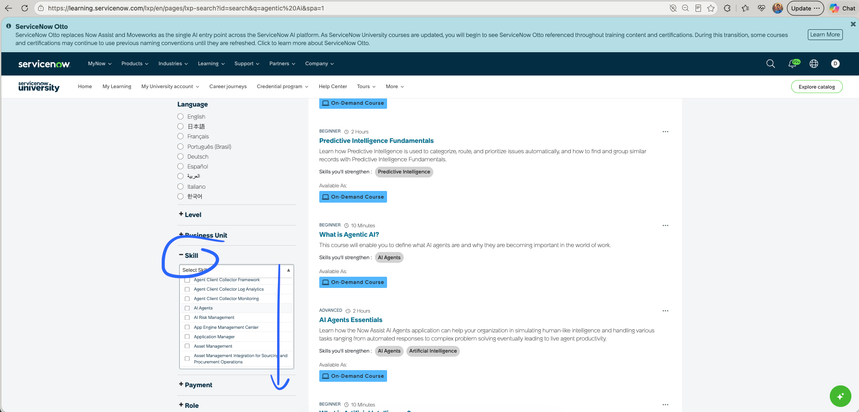
Task: Collapse the Skill filter section
Action: pos(188,255)
